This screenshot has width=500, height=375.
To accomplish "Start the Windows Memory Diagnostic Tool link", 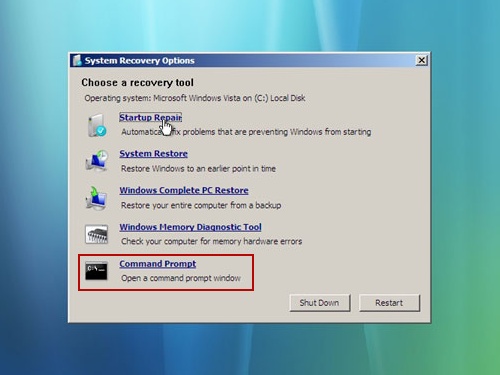I will point(190,227).
